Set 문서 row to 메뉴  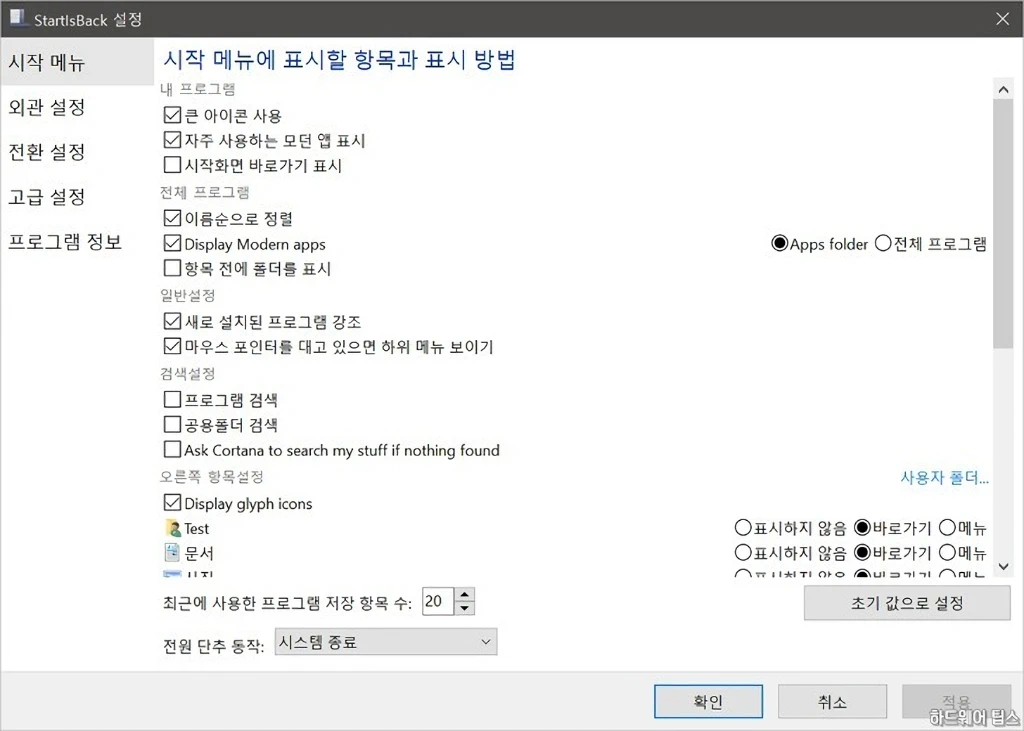(947, 553)
